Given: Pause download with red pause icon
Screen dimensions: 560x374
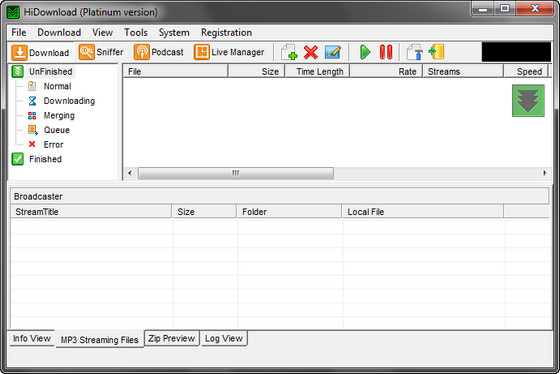Looking at the screenshot, I should click(386, 52).
